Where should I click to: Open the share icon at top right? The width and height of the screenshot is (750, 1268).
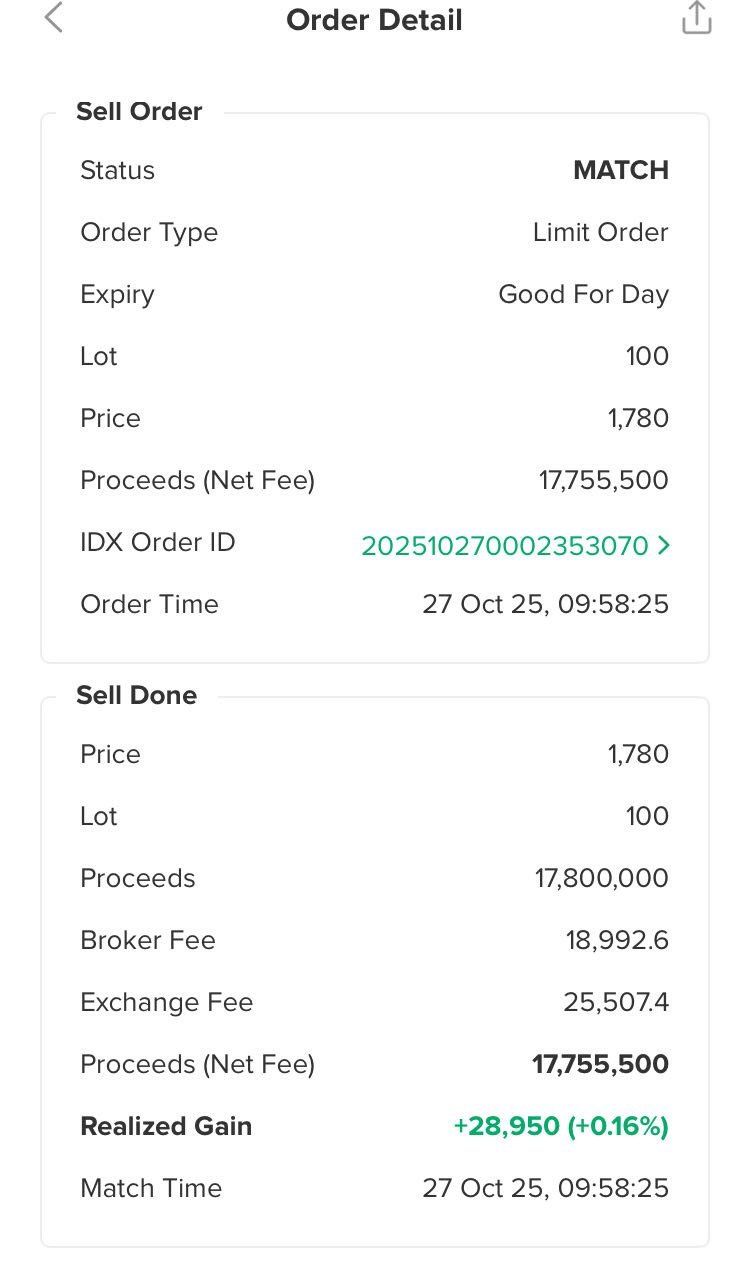click(x=696, y=18)
